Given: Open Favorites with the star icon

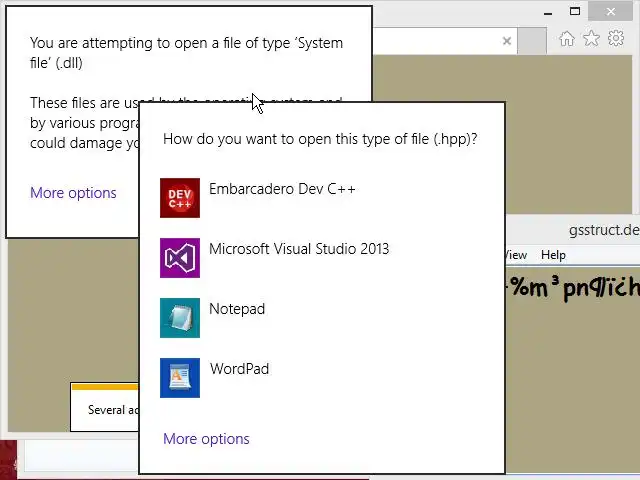Looking at the screenshot, I should pos(591,39).
